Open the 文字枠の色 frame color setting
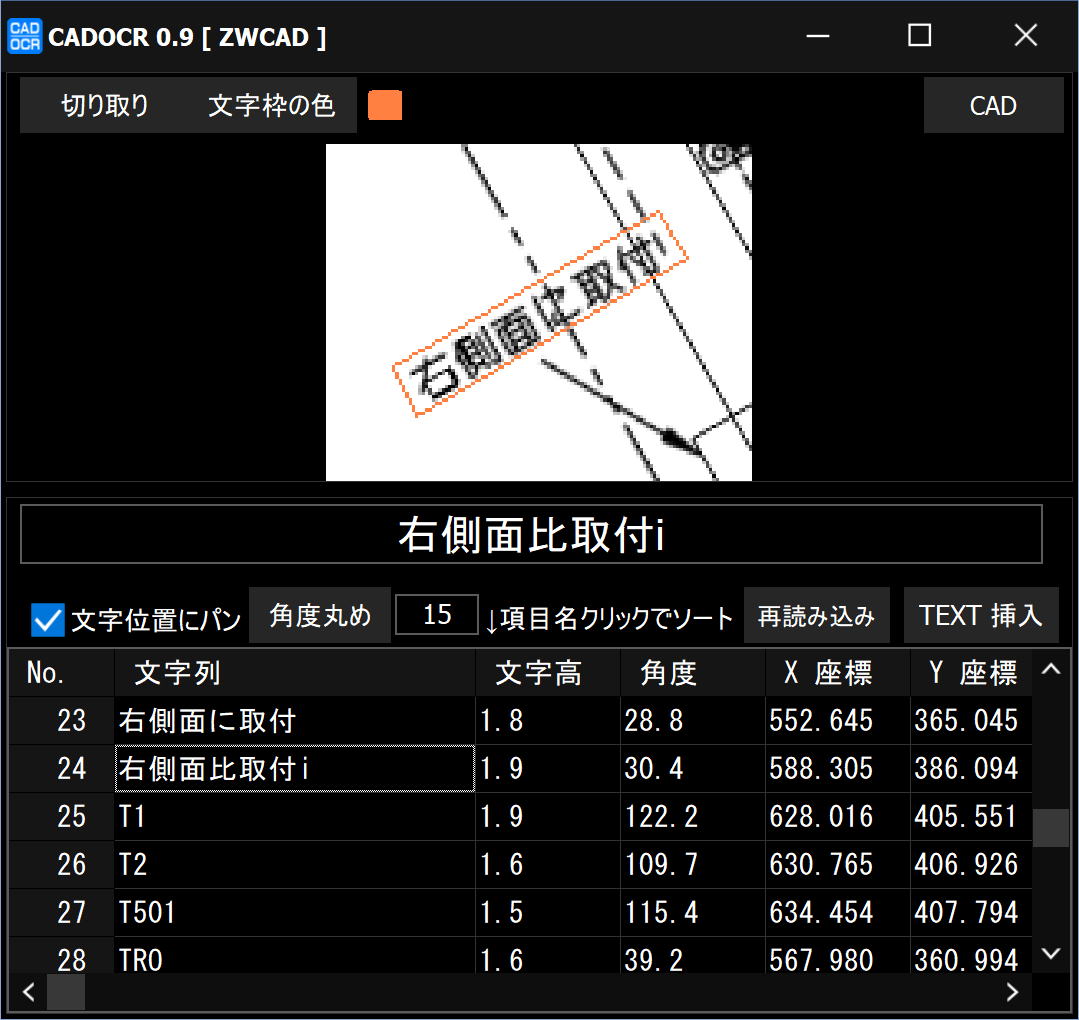This screenshot has height=1020, width=1079. tap(271, 106)
